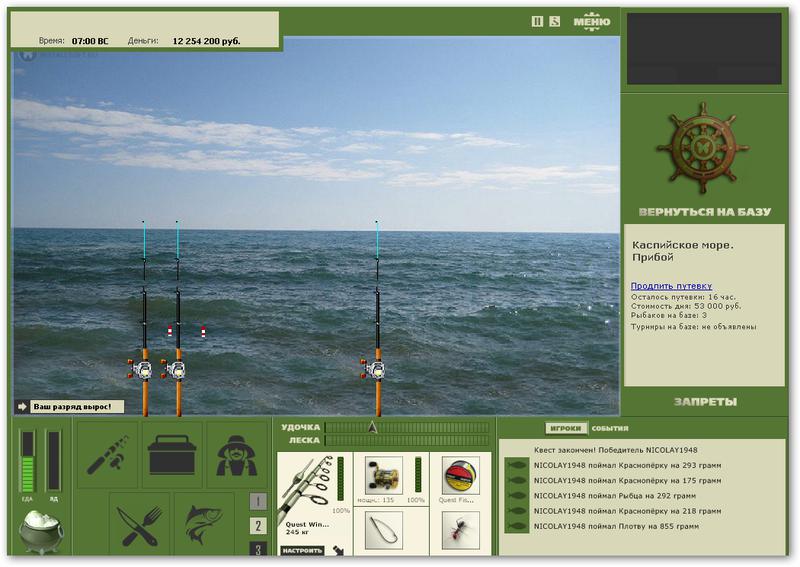Click the S icon next to pause
The width and height of the screenshot is (800, 567).
point(555,21)
